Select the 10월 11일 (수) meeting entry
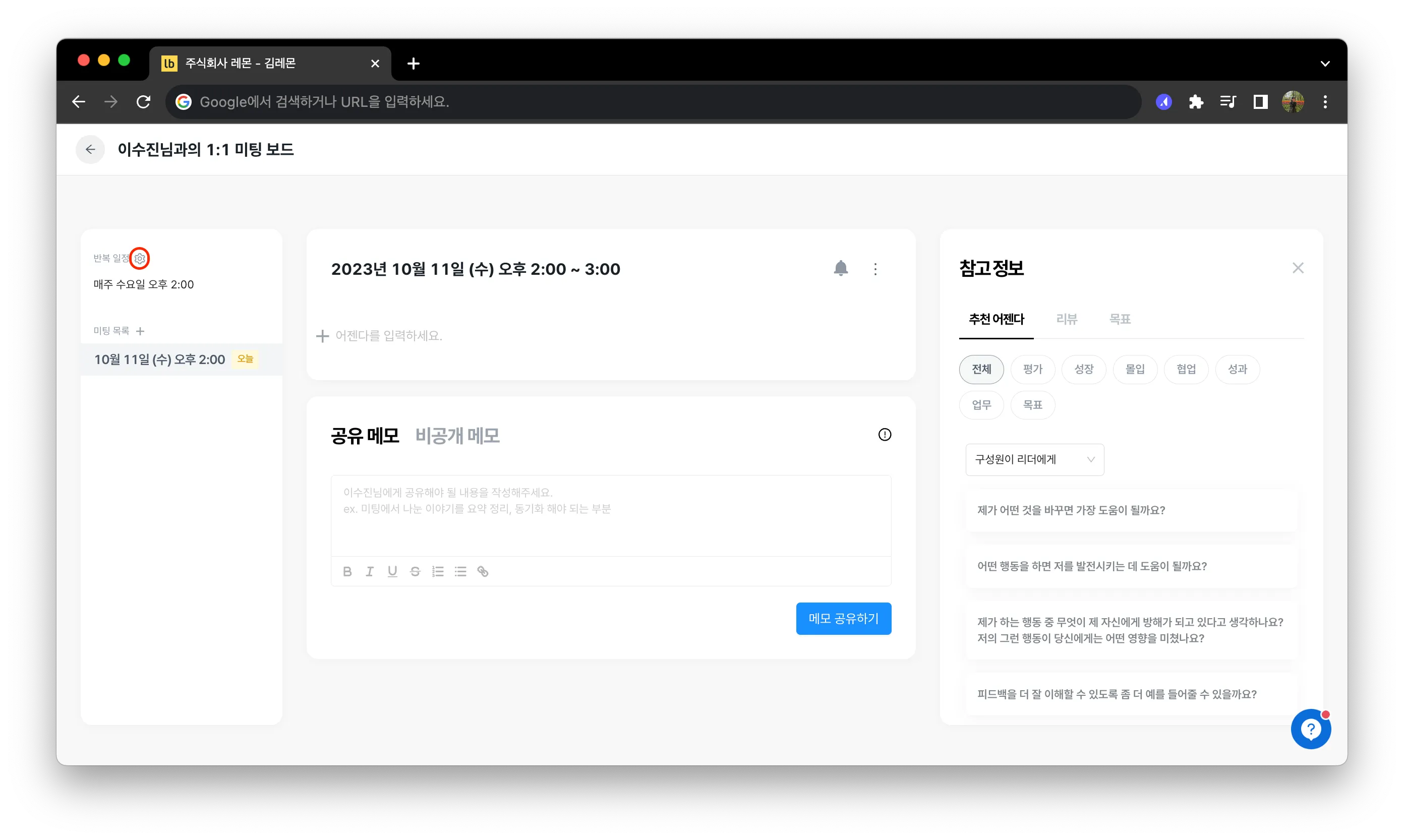The width and height of the screenshot is (1404, 840). 181,359
